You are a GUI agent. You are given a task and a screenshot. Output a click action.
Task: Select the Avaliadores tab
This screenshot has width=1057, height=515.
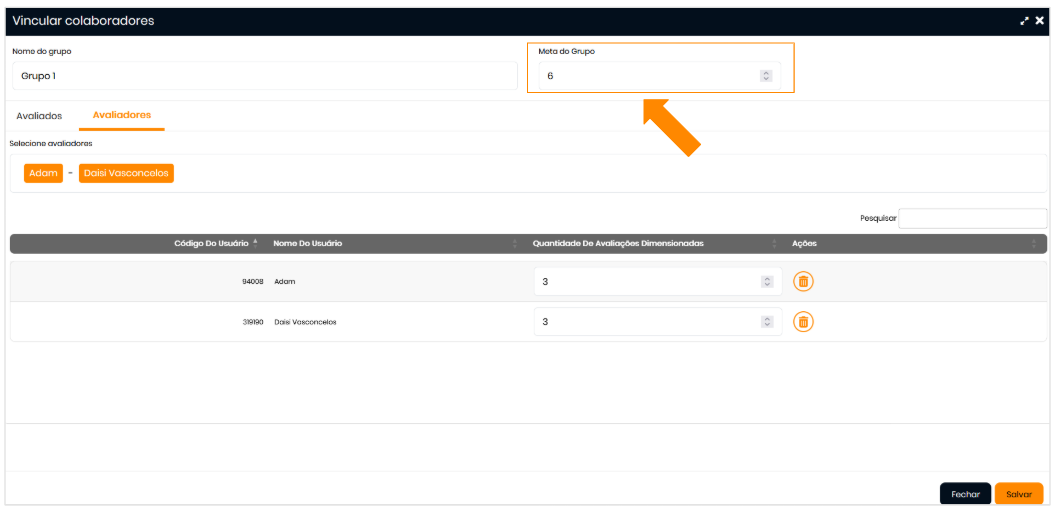click(x=122, y=115)
